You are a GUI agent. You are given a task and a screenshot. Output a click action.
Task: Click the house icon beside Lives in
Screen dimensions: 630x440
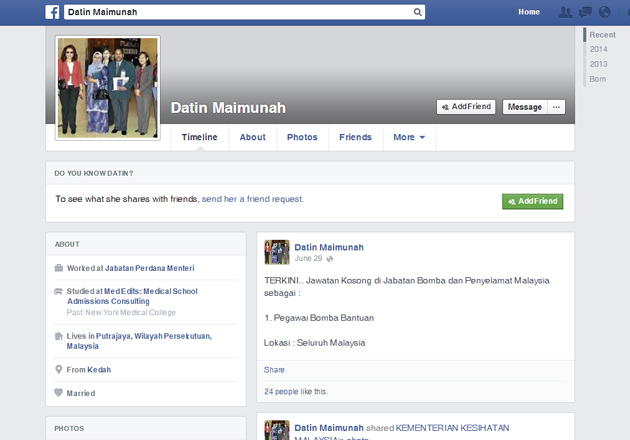pyautogui.click(x=59, y=336)
